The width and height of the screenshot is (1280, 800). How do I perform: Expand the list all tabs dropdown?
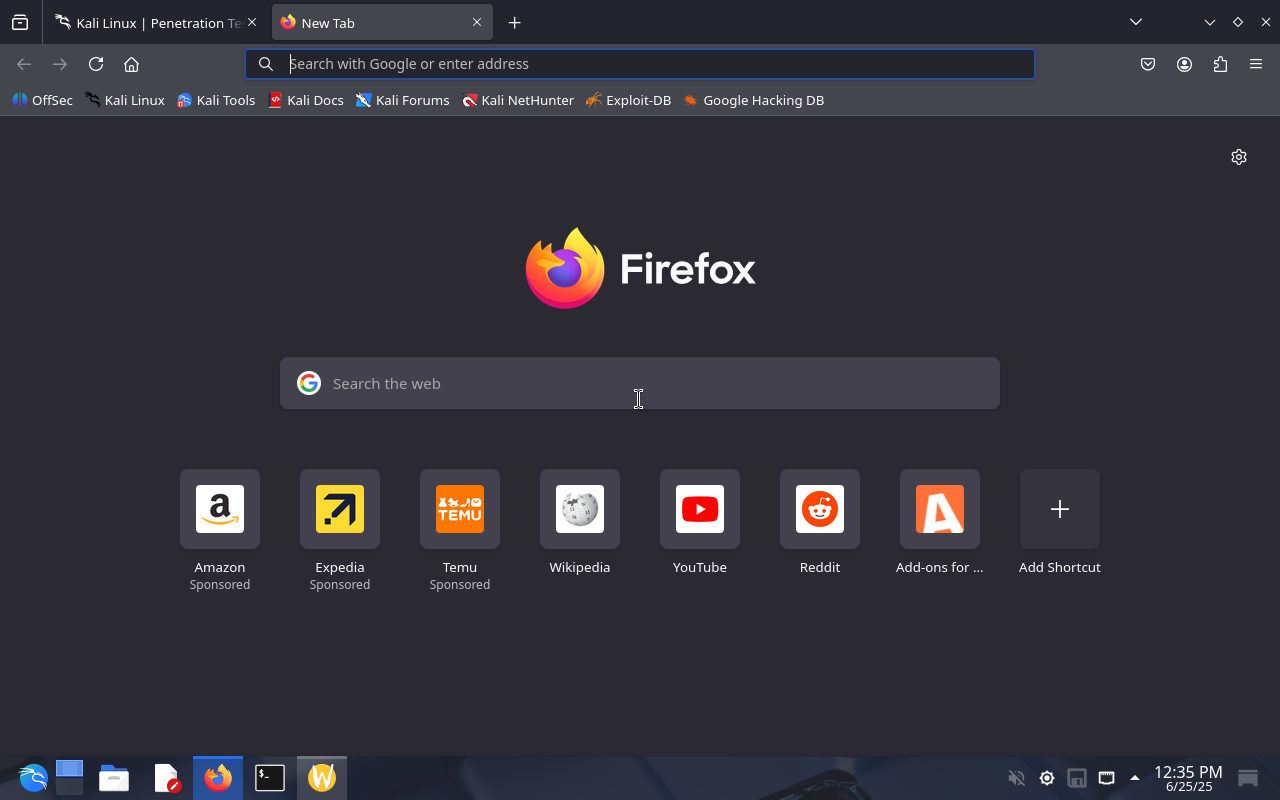(x=1136, y=22)
